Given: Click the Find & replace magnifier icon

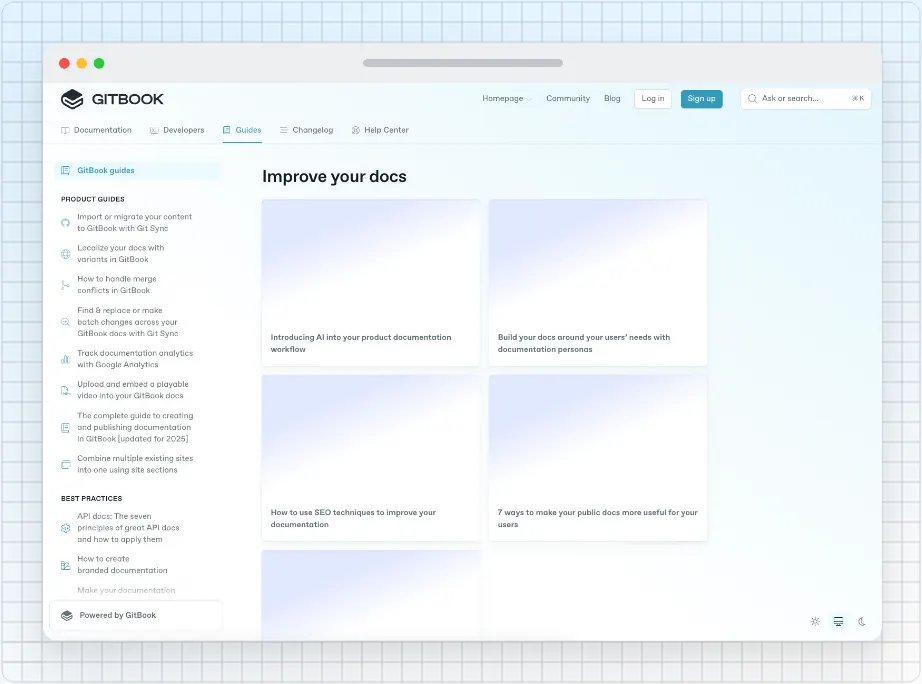Looking at the screenshot, I should [x=65, y=322].
